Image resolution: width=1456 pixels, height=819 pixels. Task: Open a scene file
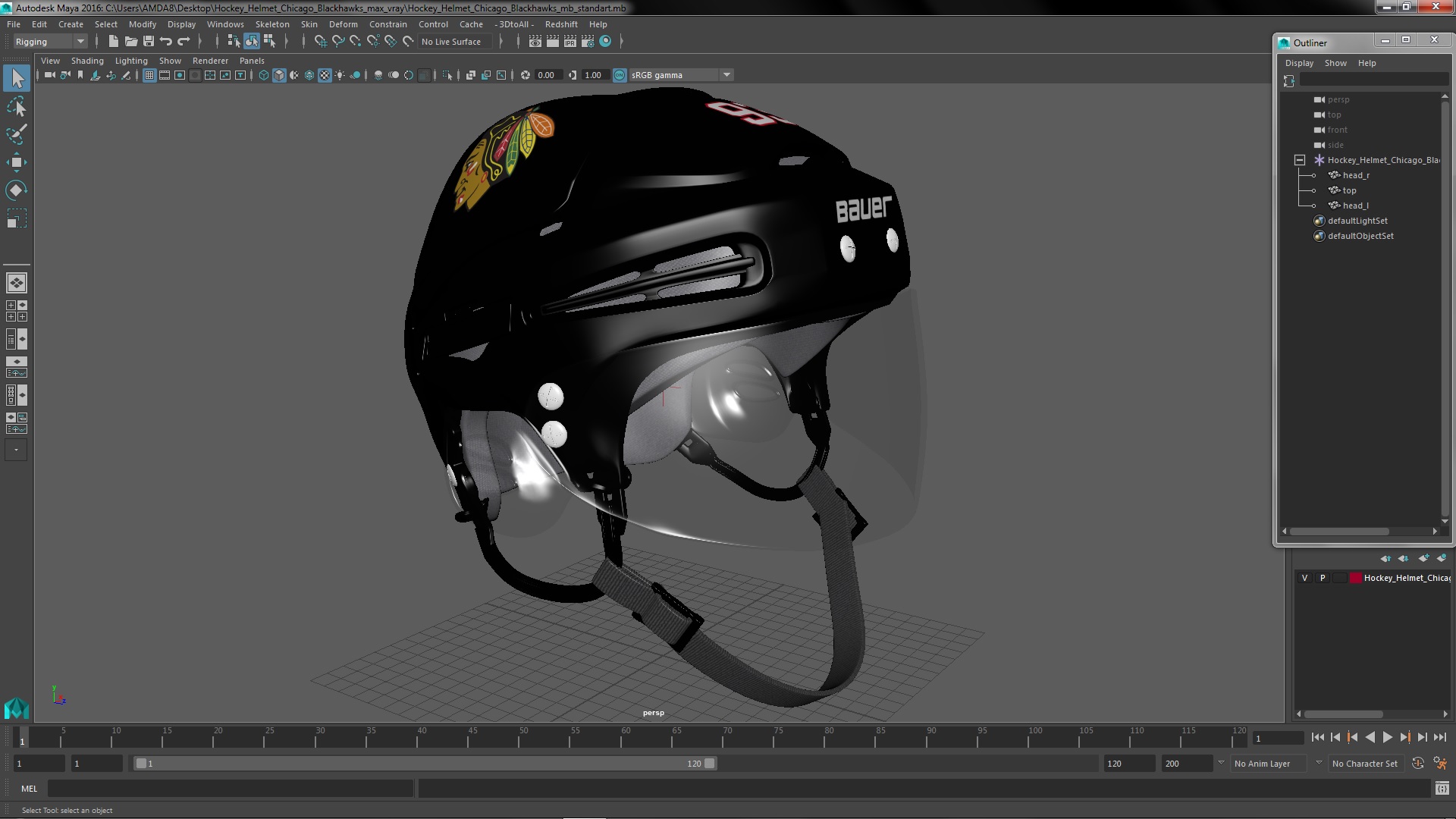pos(131,42)
